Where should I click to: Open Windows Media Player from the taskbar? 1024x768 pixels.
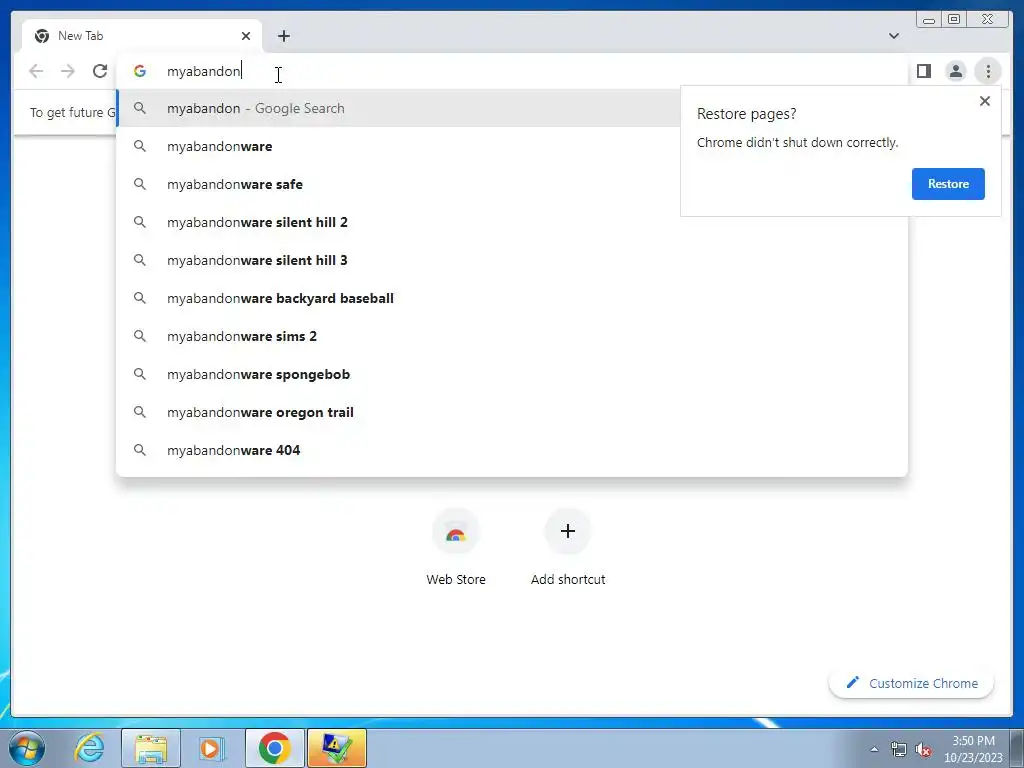(x=212, y=748)
